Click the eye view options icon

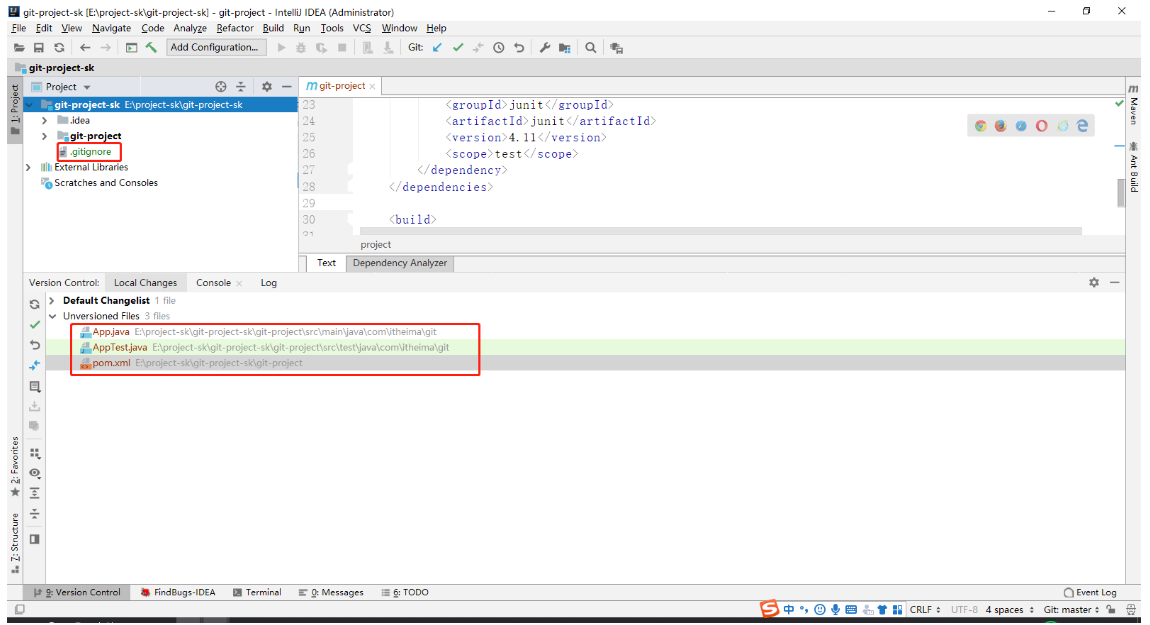34,473
